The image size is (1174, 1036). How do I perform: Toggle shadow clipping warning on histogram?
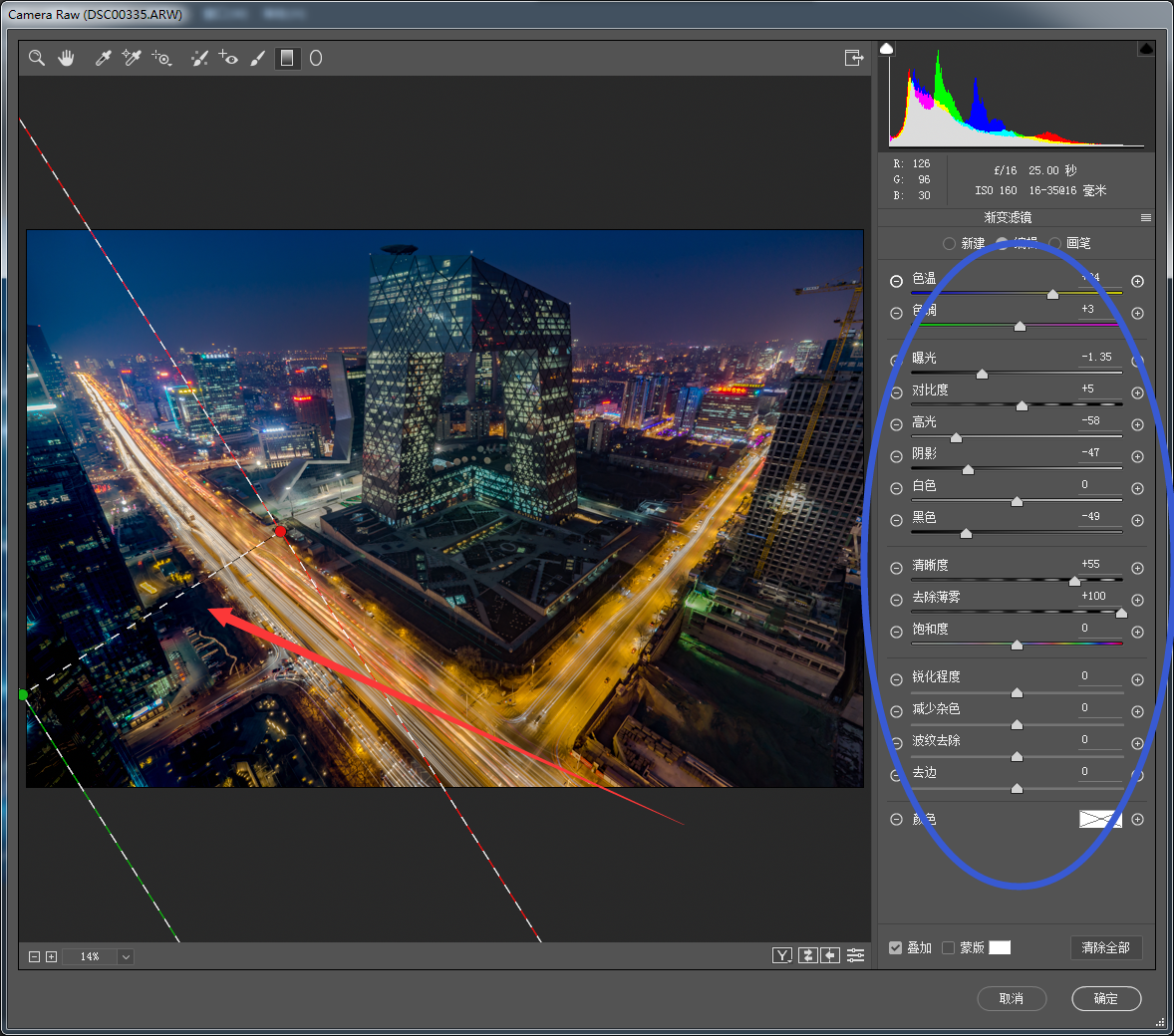886,49
